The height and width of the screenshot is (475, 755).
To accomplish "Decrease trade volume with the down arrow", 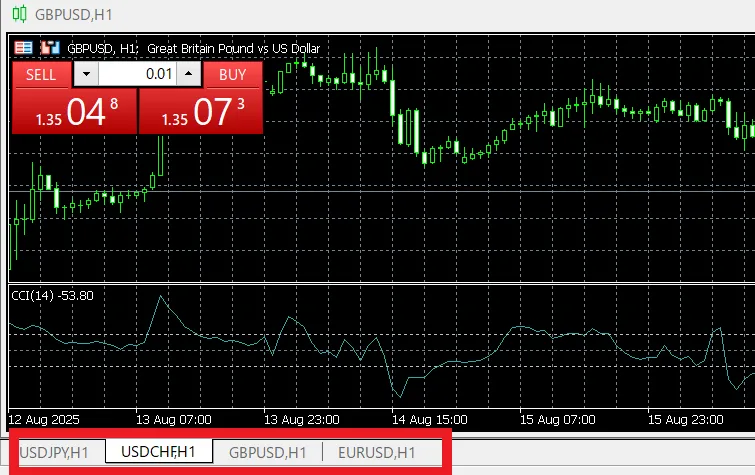I will [87, 75].
